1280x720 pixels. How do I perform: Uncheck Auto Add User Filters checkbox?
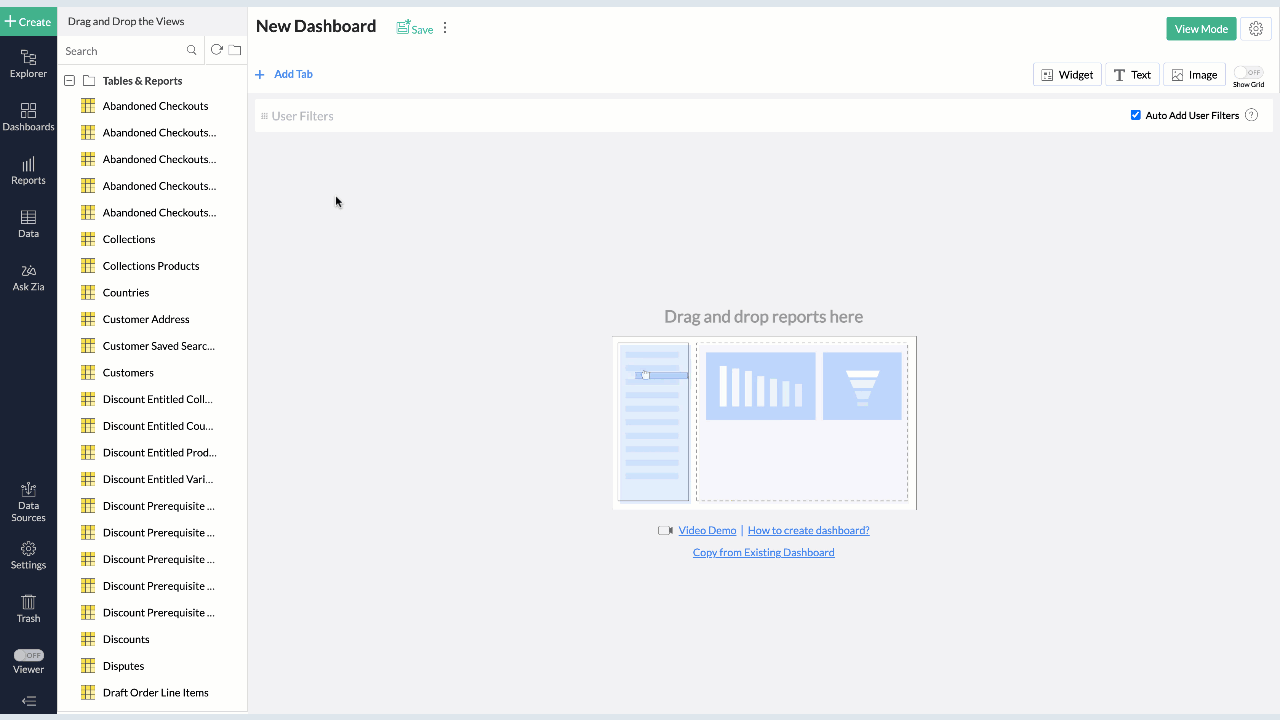pos(1136,115)
